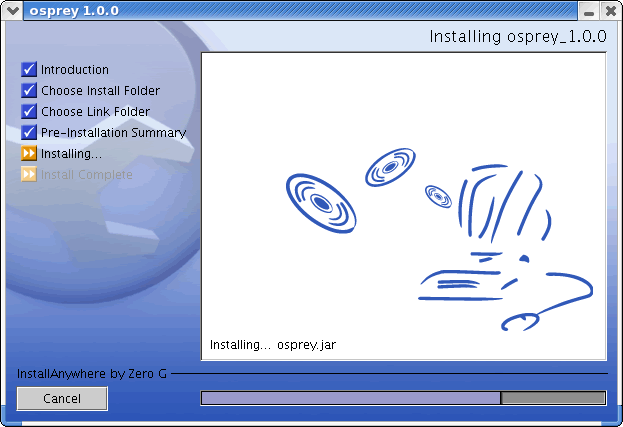Click the Choose Install Folder checkmark icon
The width and height of the screenshot is (623, 427).
(29, 91)
